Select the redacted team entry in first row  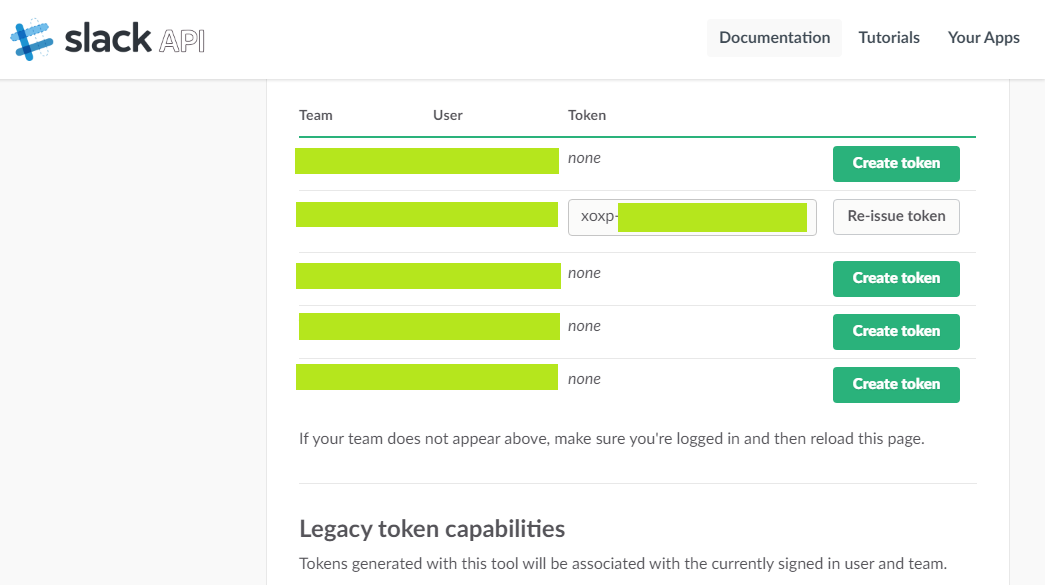click(427, 161)
